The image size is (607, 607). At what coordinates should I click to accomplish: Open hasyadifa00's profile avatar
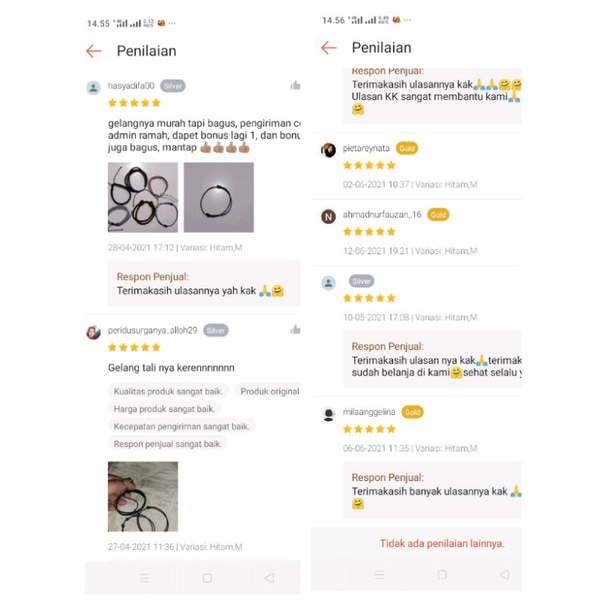pyautogui.click(x=93, y=87)
